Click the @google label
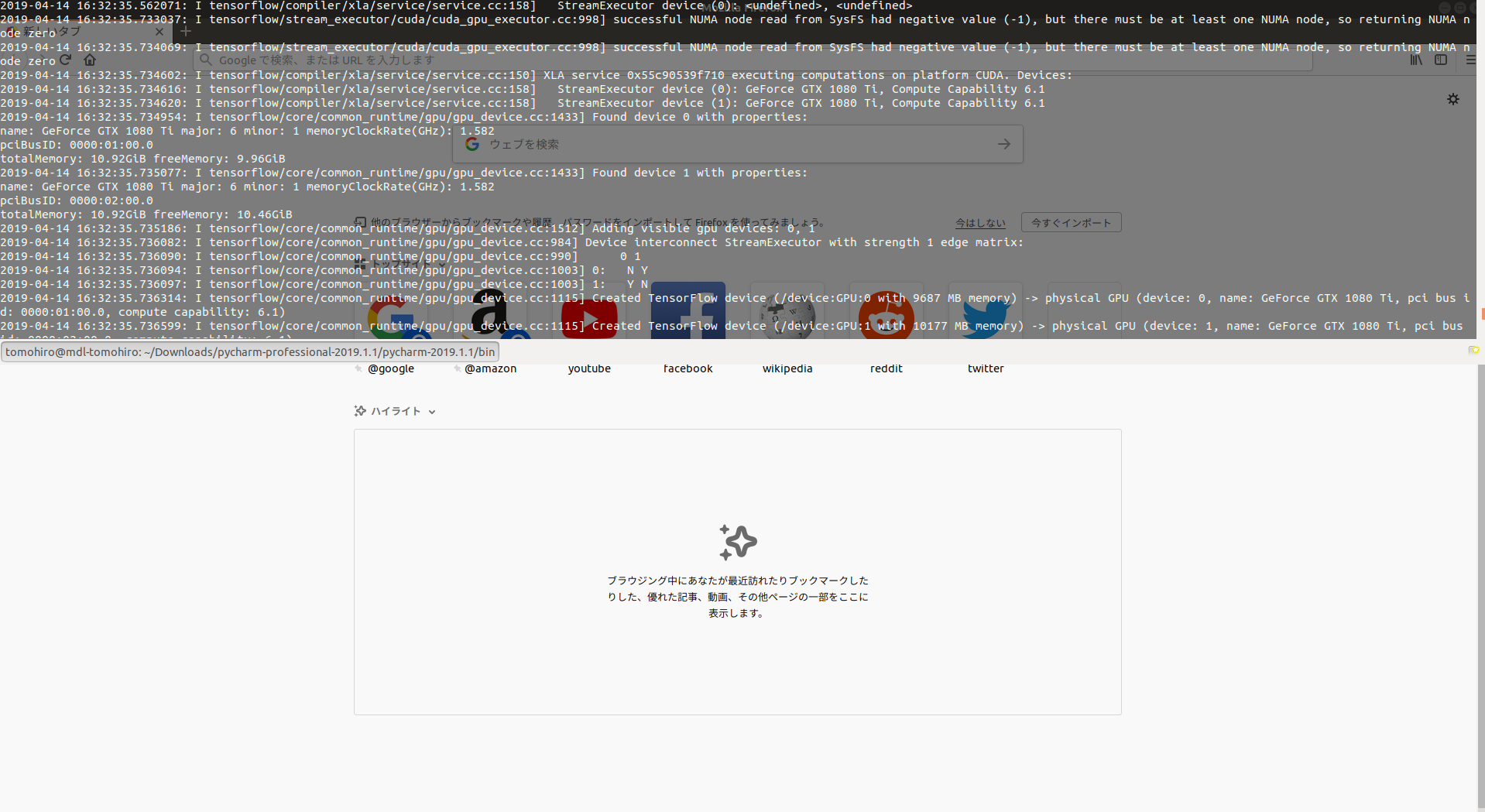 391,368
